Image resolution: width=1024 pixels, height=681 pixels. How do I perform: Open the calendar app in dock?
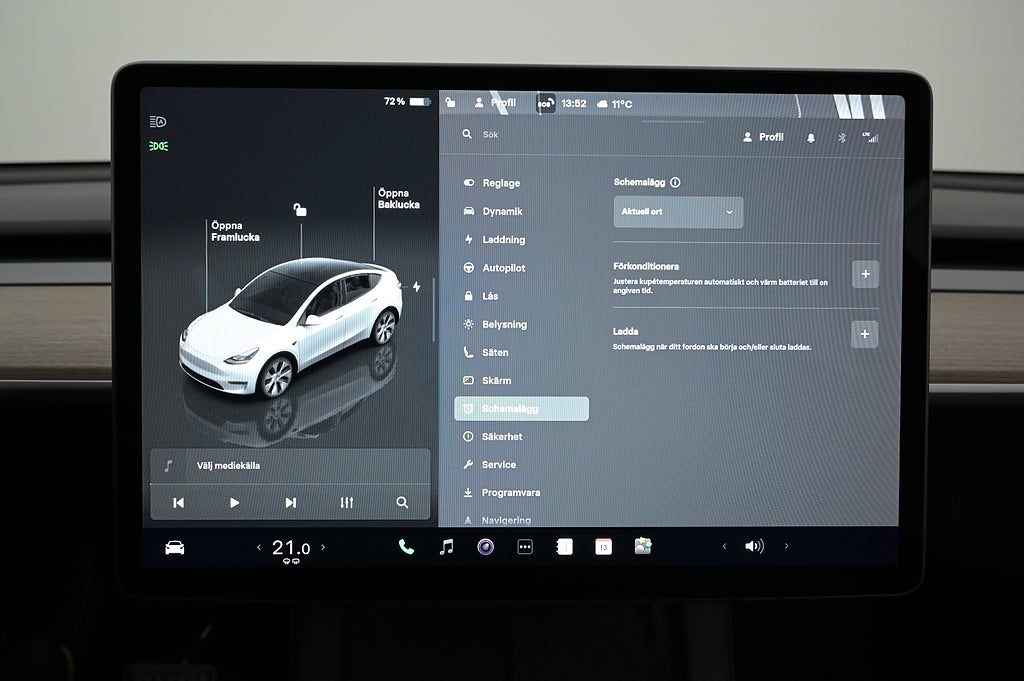click(603, 547)
